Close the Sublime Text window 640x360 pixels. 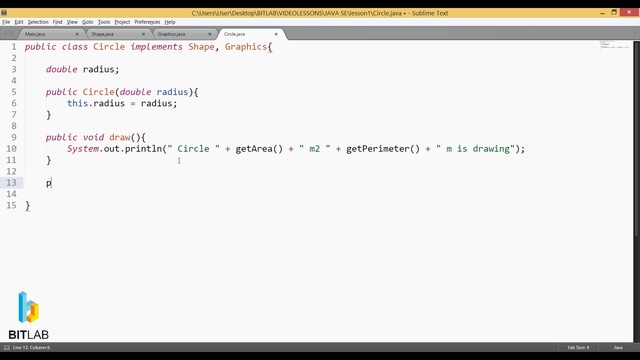(629, 13)
